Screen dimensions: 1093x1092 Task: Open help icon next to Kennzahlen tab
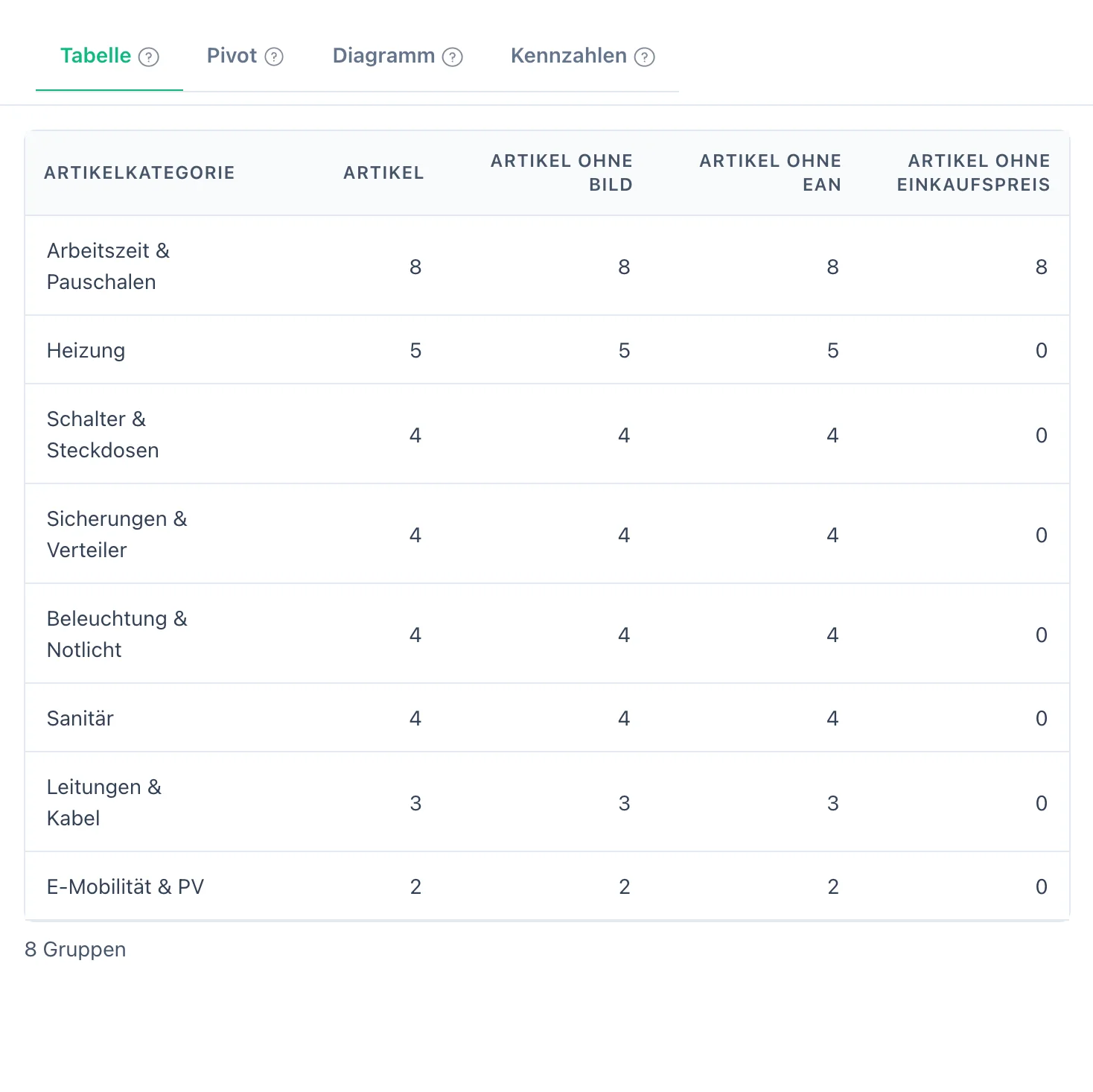click(x=644, y=57)
